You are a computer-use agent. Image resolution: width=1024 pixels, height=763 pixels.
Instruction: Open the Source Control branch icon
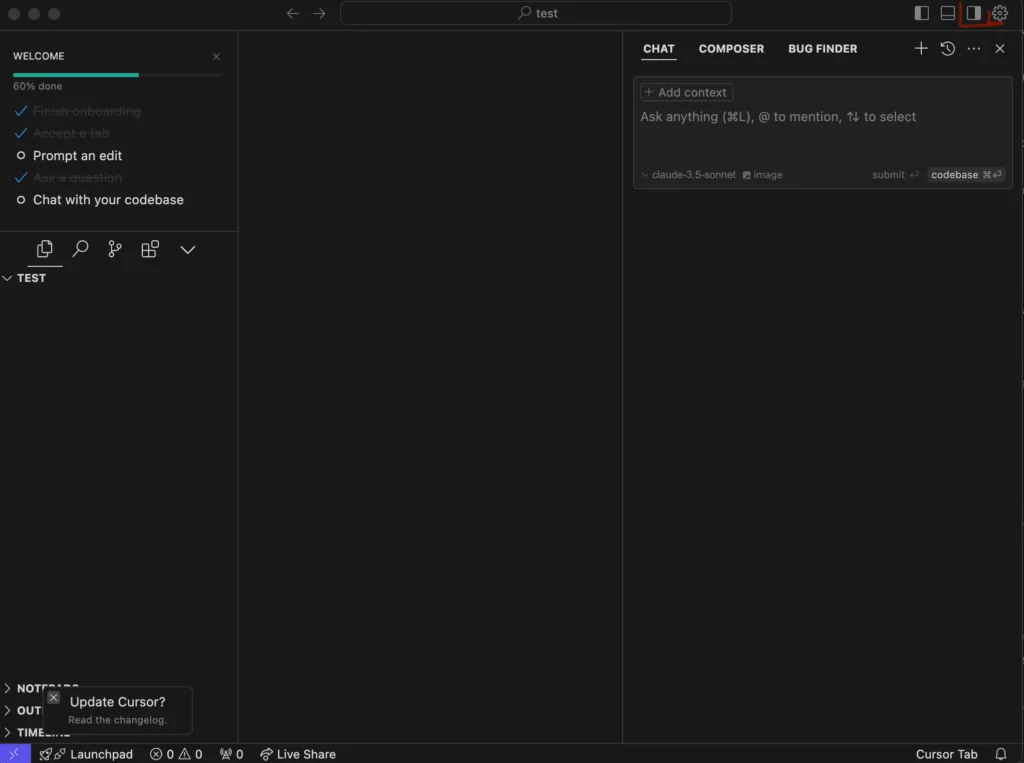pos(115,249)
